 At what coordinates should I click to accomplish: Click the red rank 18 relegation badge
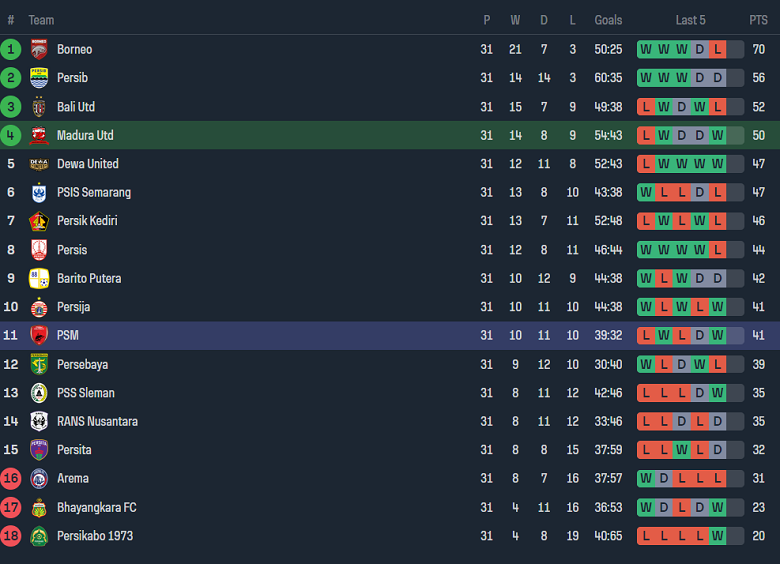11,536
